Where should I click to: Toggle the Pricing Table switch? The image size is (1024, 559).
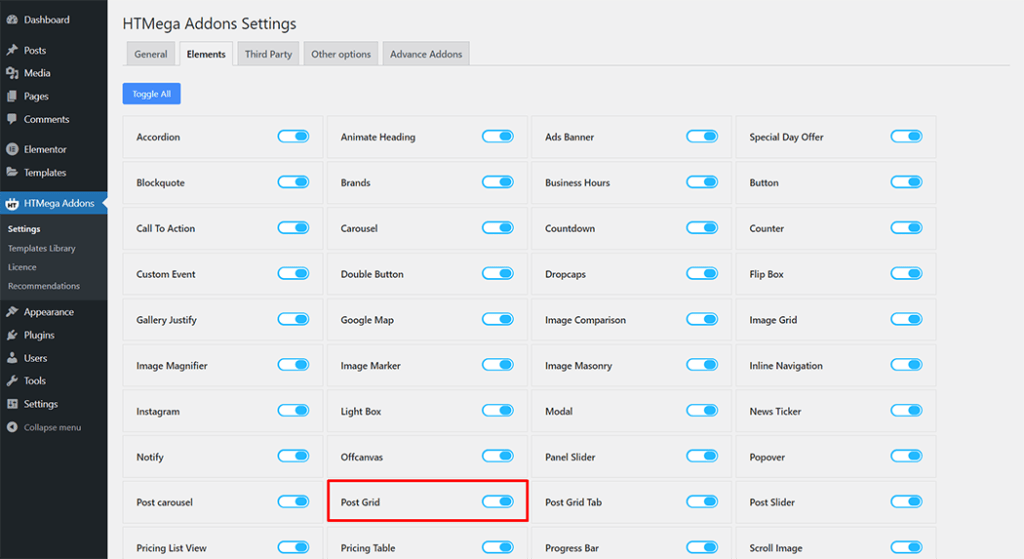498,547
